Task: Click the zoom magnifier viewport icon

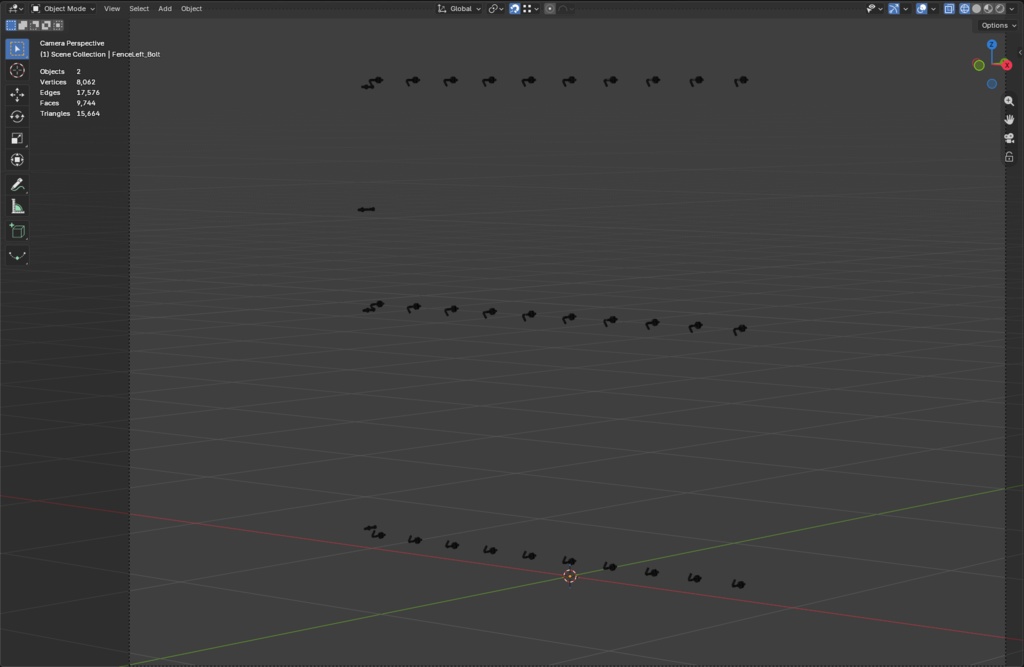Action: coord(1009,101)
